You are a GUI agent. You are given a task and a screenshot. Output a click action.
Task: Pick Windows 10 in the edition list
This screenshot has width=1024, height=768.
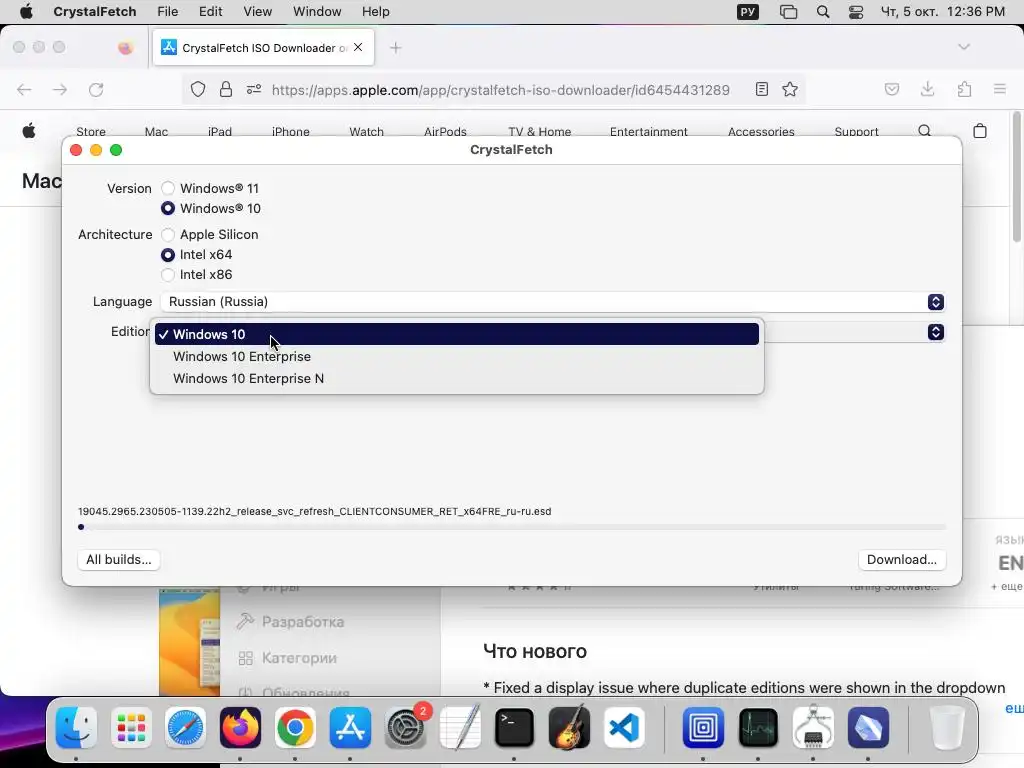(456, 334)
